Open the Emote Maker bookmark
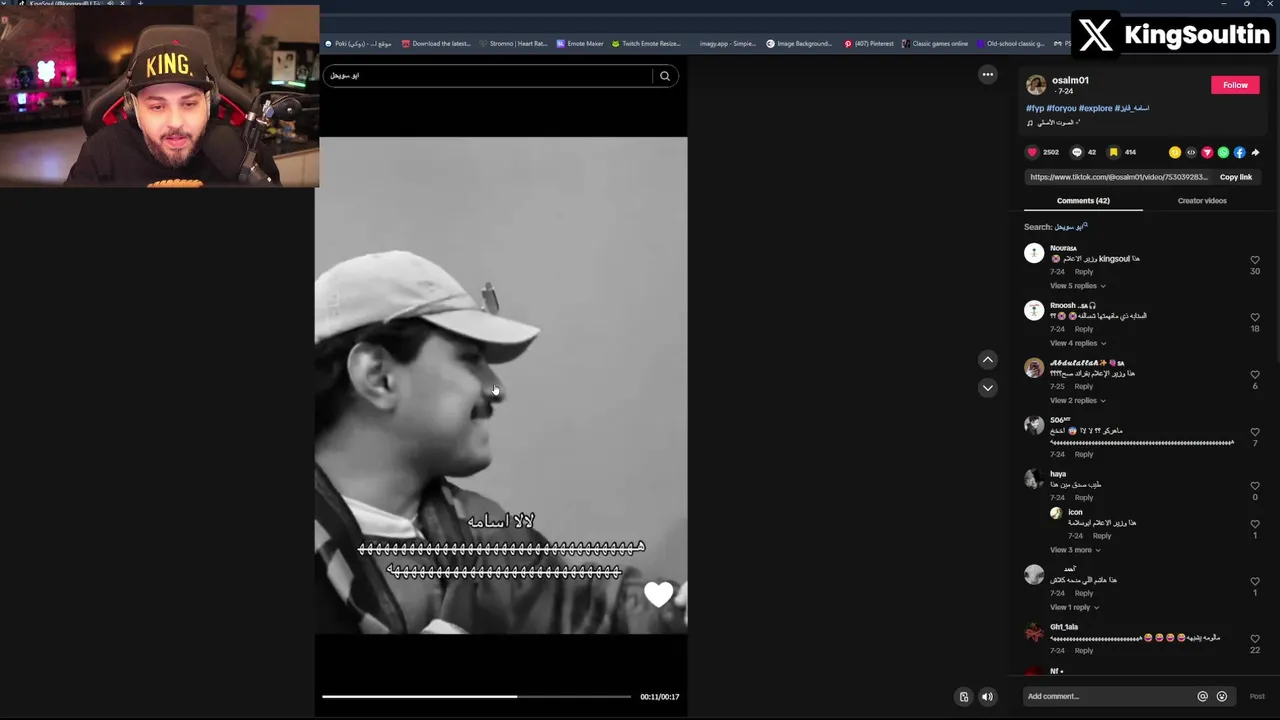Screen dimensions: 1280x720 click(x=580, y=44)
